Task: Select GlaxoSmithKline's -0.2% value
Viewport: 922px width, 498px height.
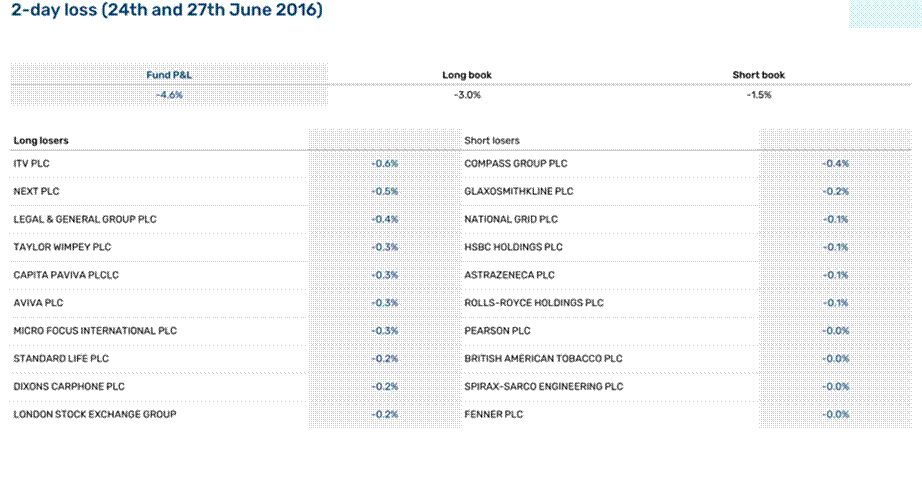Action: click(836, 191)
